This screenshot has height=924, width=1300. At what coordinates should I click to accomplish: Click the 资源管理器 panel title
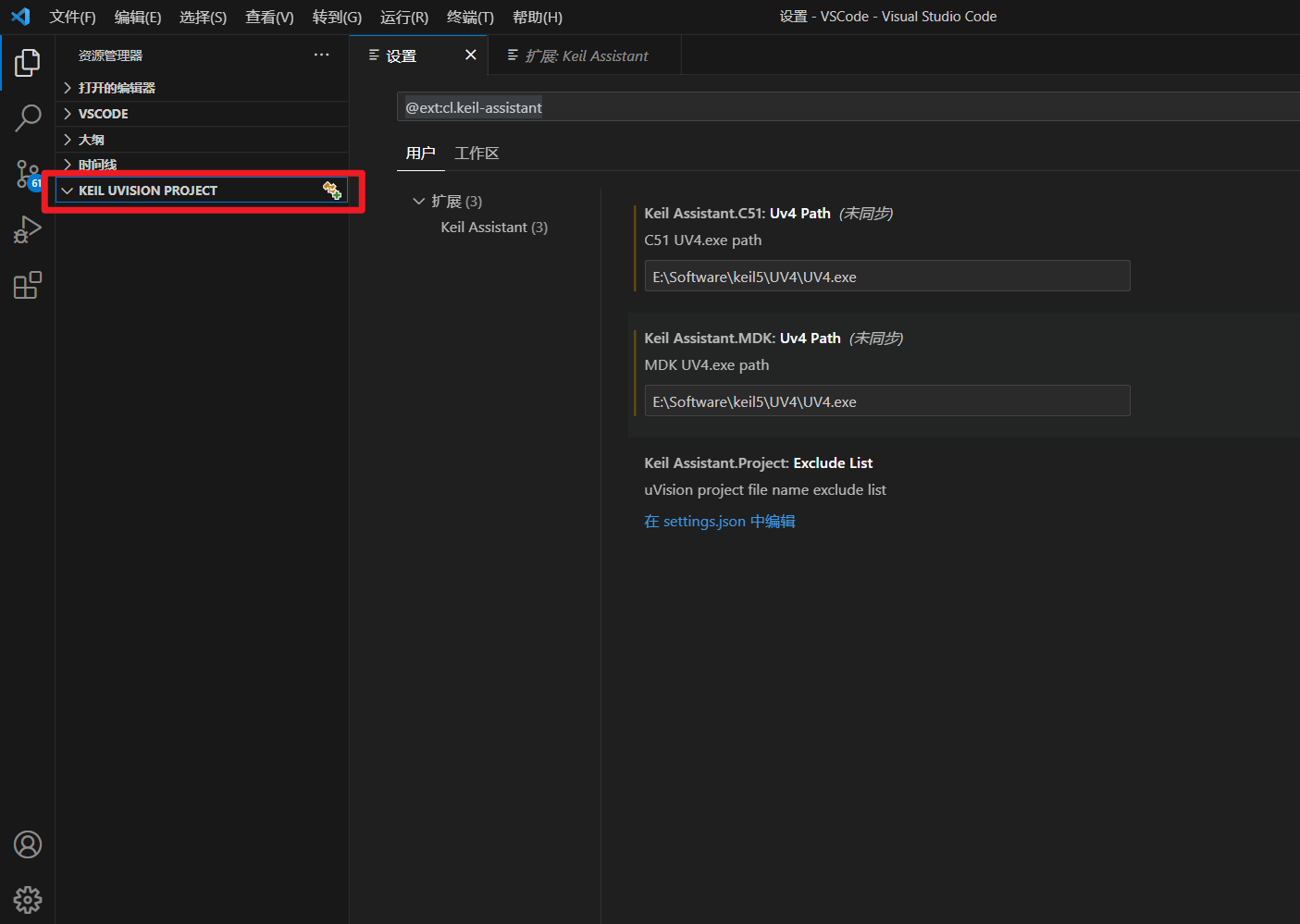111,55
